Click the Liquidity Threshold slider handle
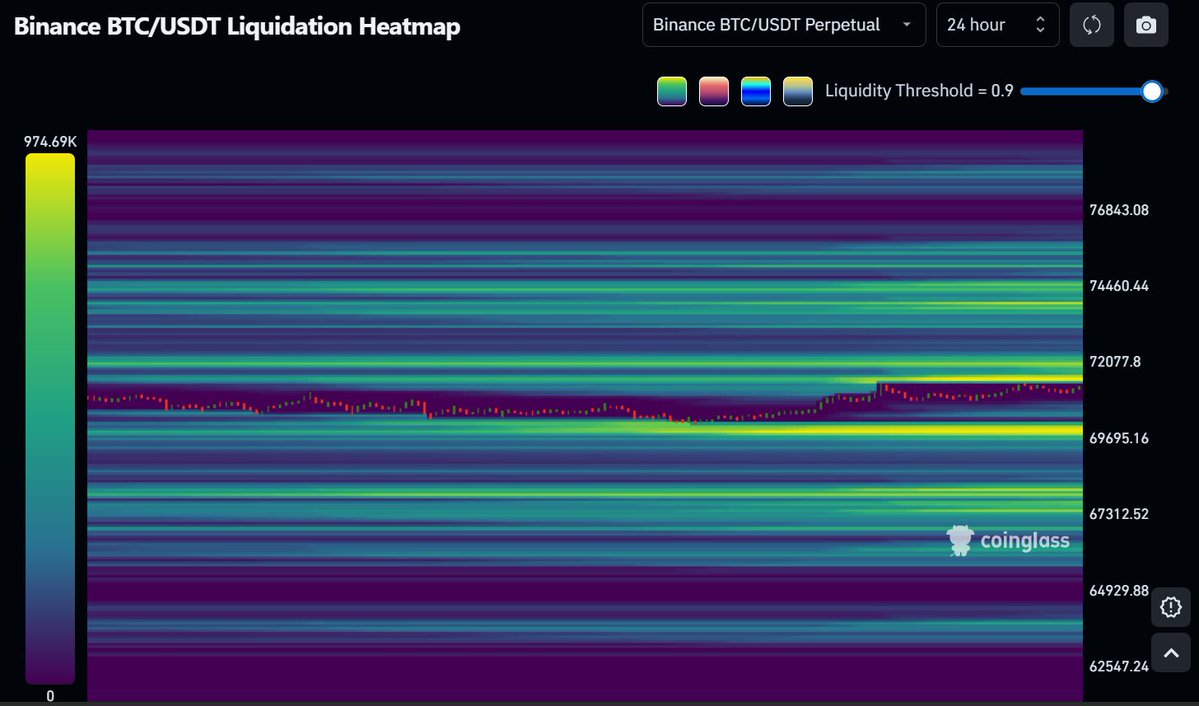Viewport: 1199px width, 706px height. click(1152, 91)
